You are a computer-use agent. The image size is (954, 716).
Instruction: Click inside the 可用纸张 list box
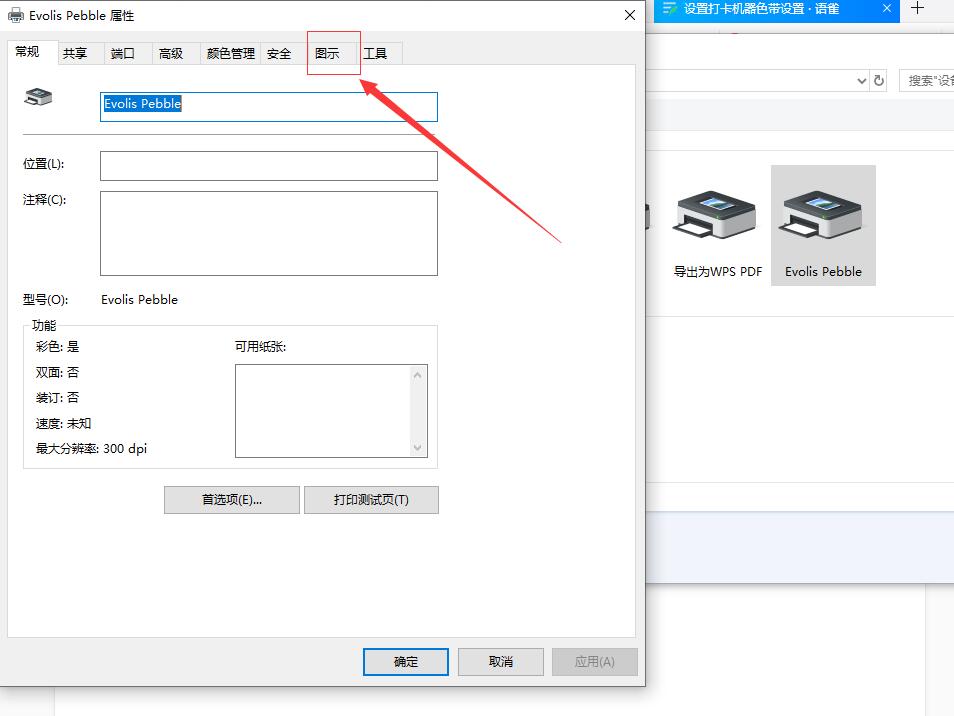[x=324, y=411]
